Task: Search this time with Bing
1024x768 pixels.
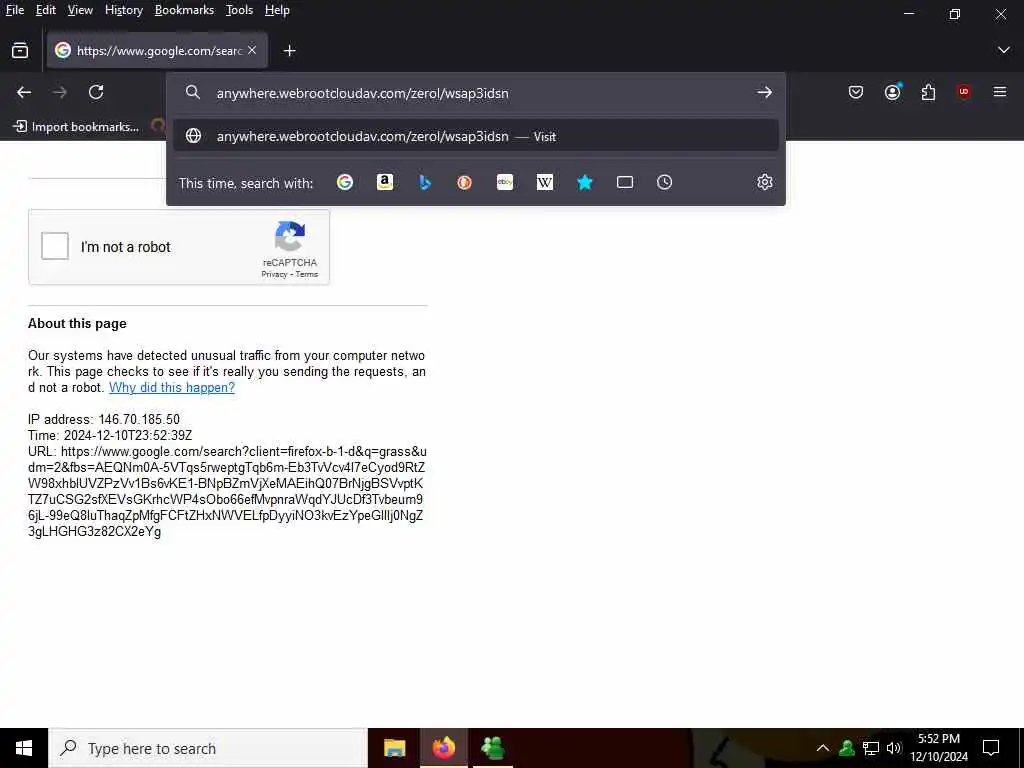Action: pyautogui.click(x=424, y=182)
